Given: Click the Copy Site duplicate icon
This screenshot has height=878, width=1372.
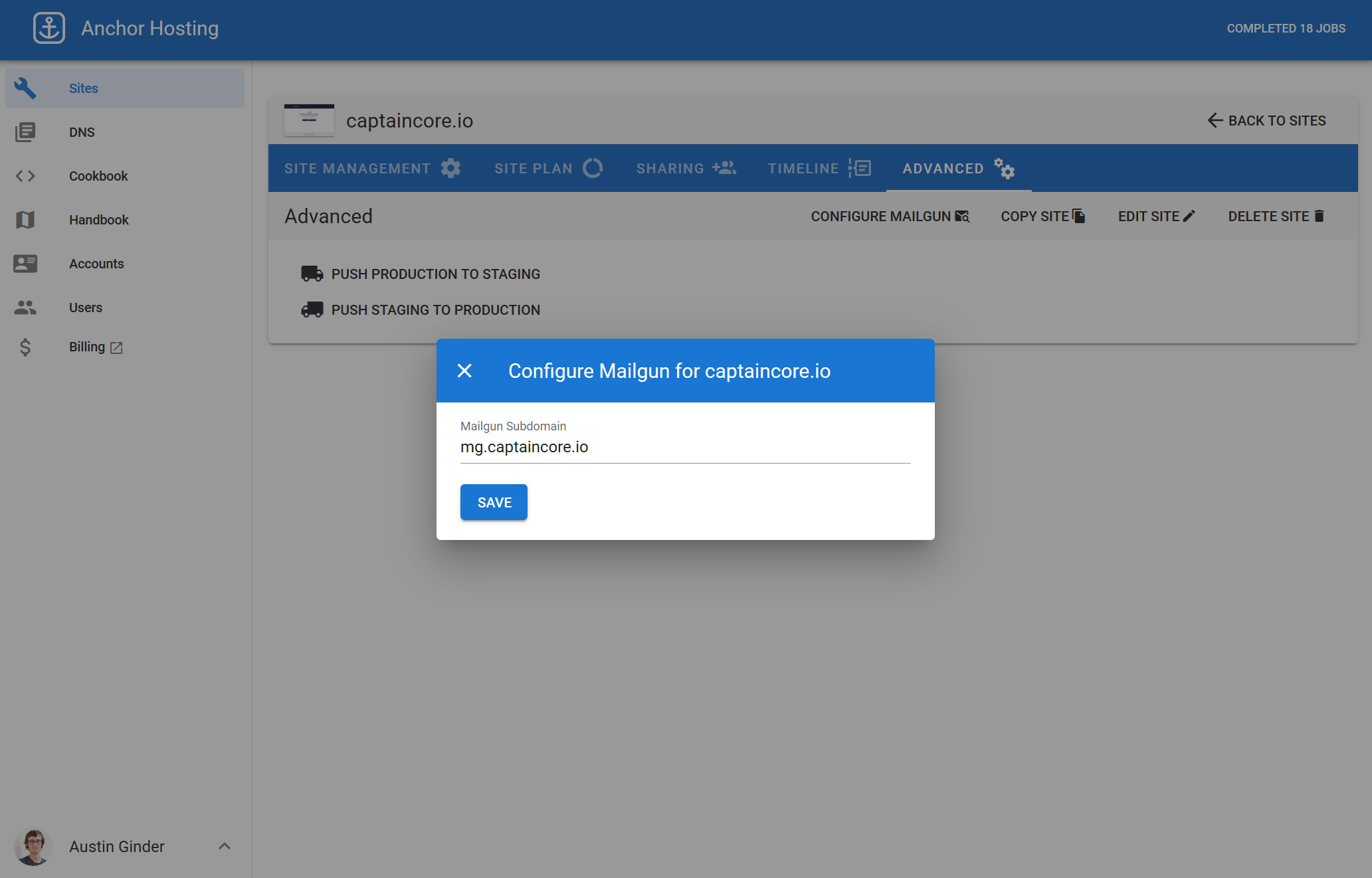Looking at the screenshot, I should coord(1079,216).
